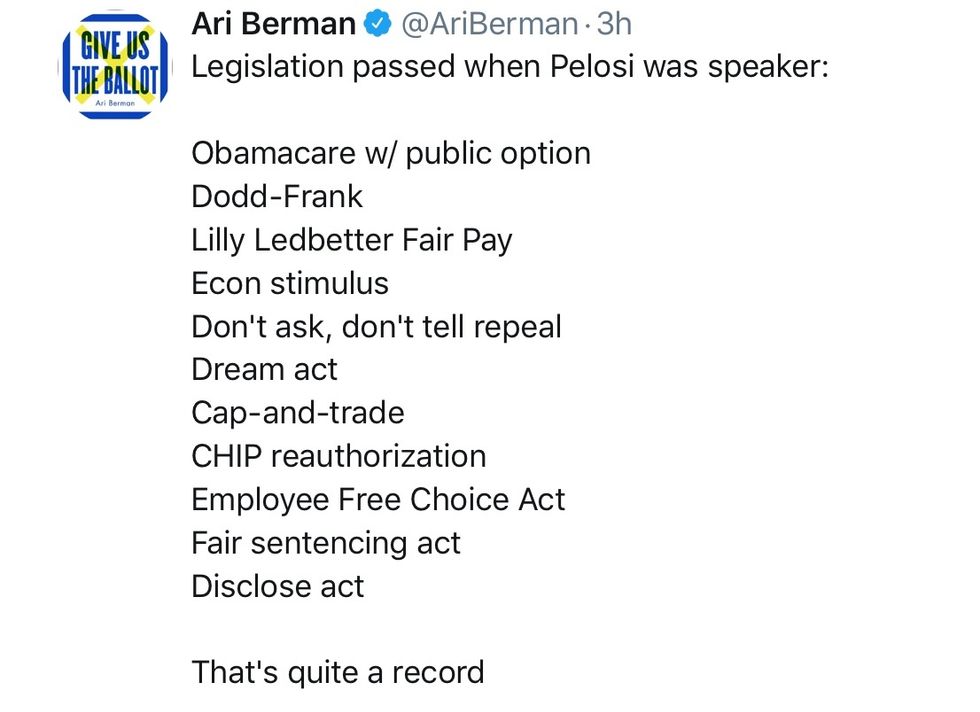
Task: Click the 'Cap-and-trade' text line
Action: pyautogui.click(x=298, y=412)
